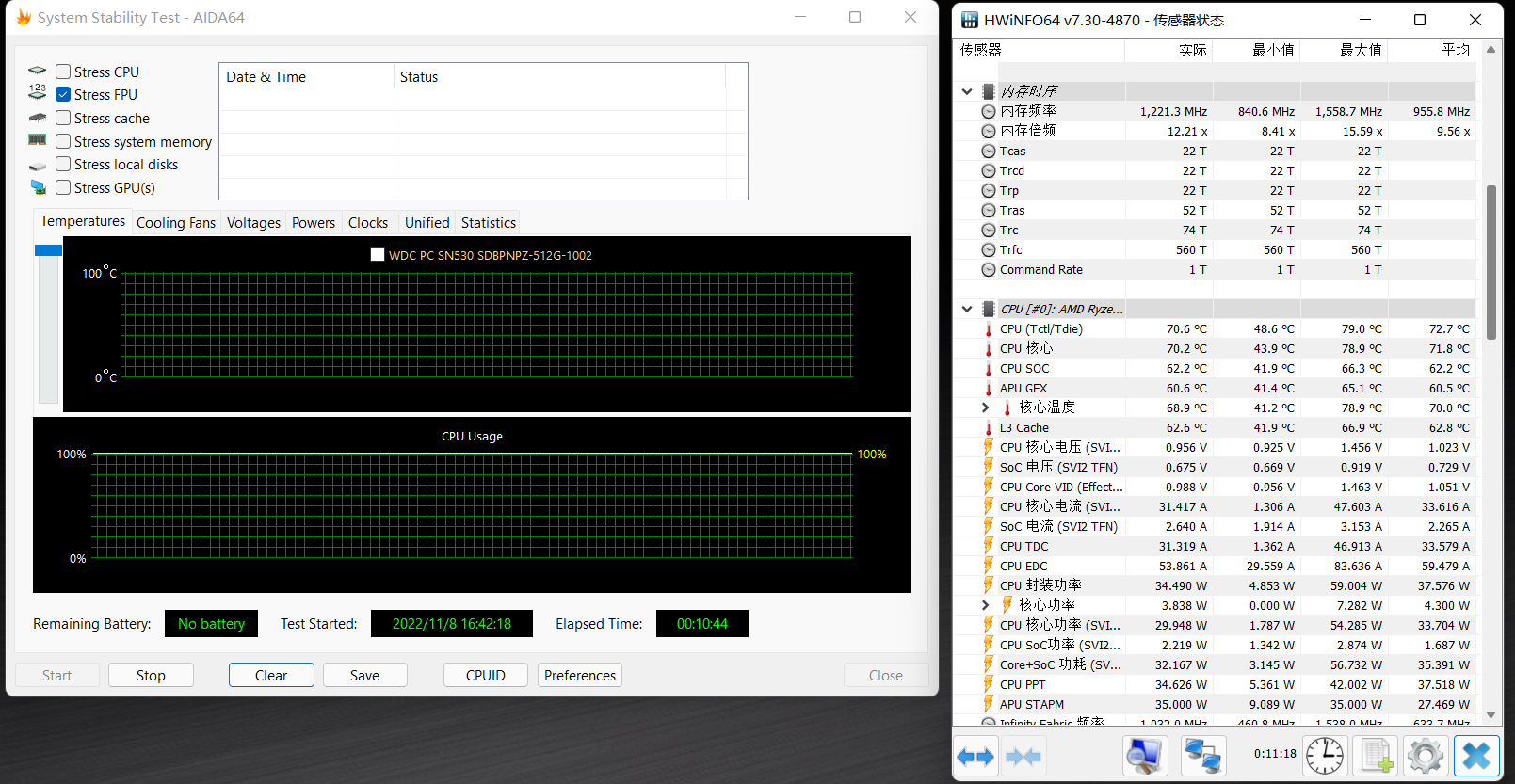Click the HWiNFO64 app icon in title bar
The width and height of the screenshot is (1515, 784).
[x=970, y=20]
